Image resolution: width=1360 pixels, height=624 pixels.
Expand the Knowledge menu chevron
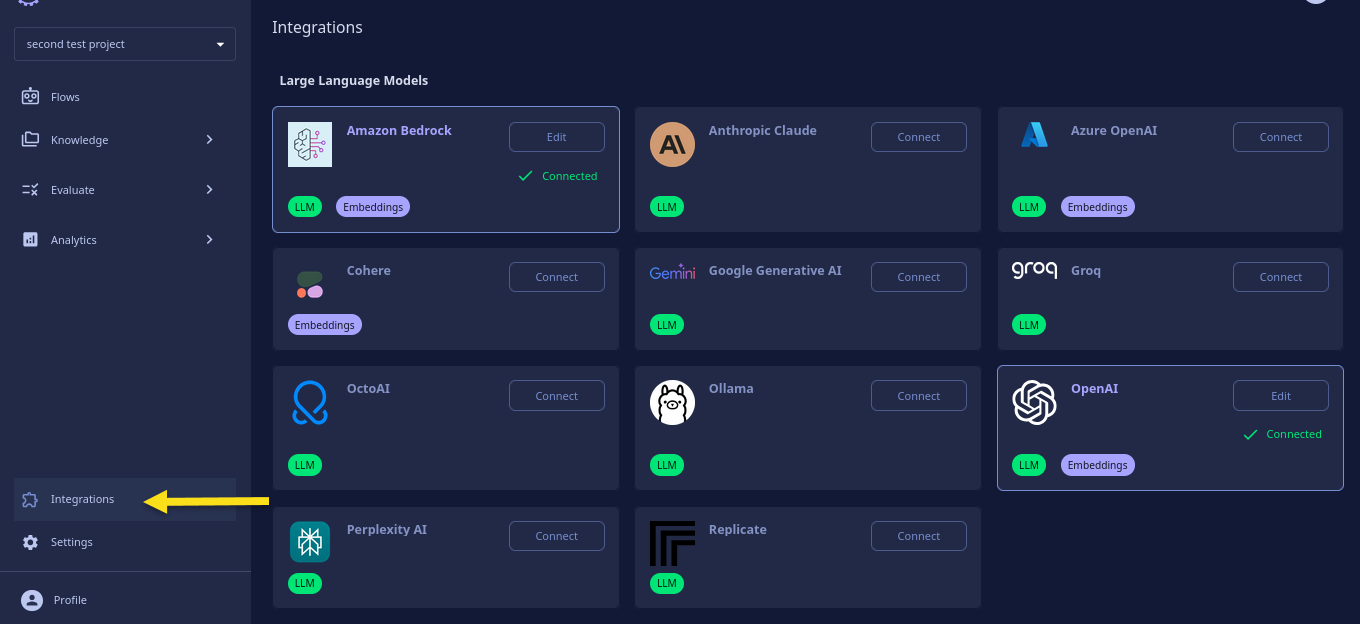pyautogui.click(x=209, y=140)
